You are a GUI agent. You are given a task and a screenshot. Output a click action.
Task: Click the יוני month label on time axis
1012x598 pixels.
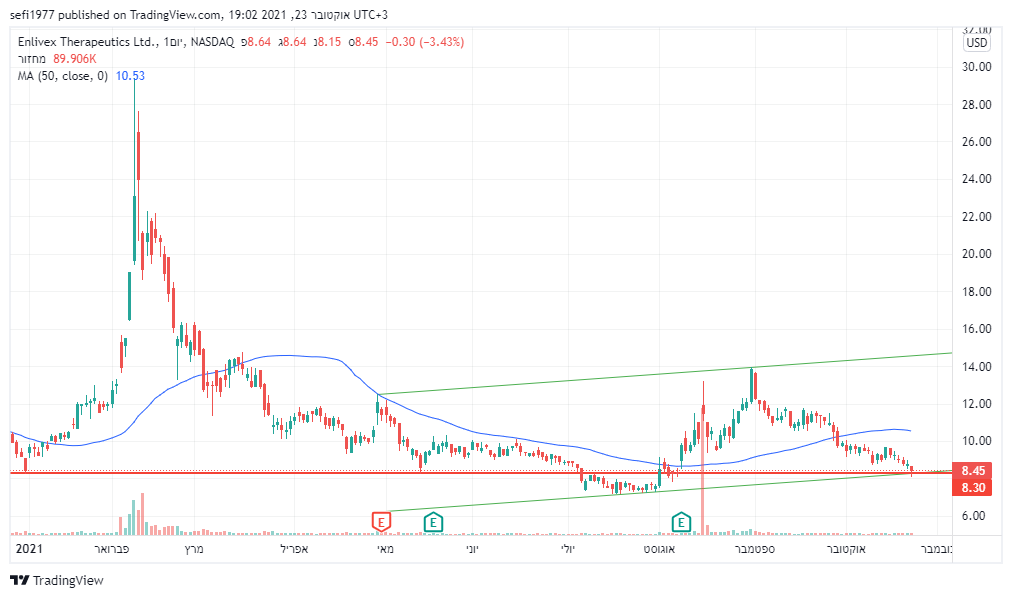(473, 549)
